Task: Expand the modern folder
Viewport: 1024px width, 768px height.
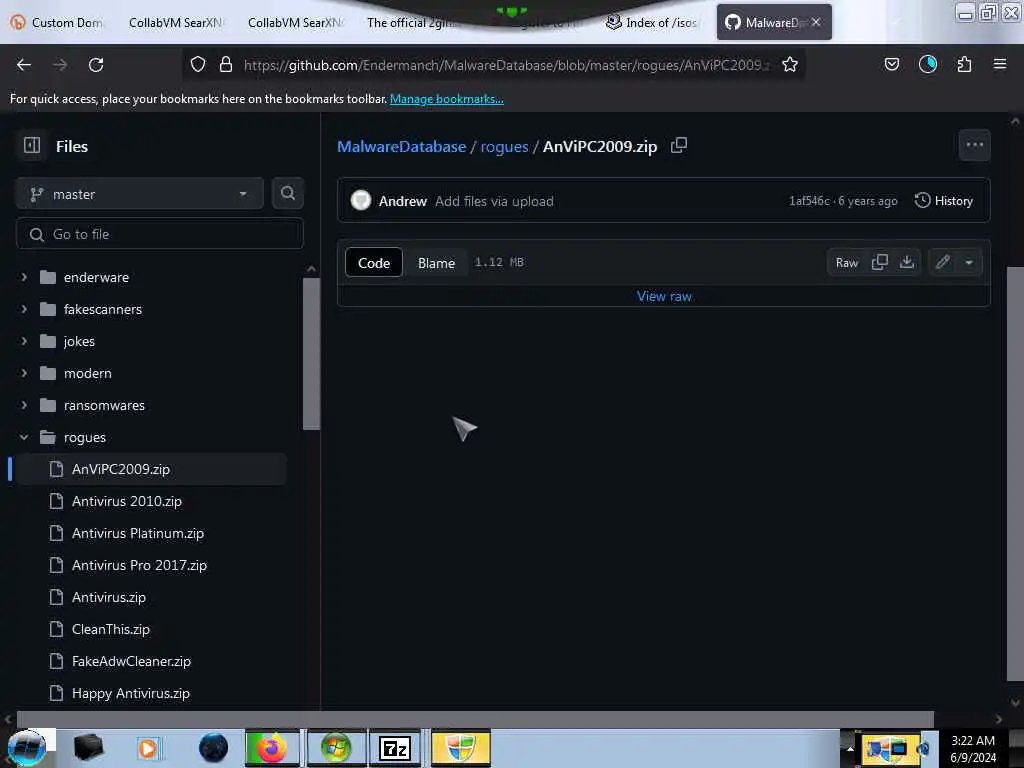Action: (x=24, y=373)
